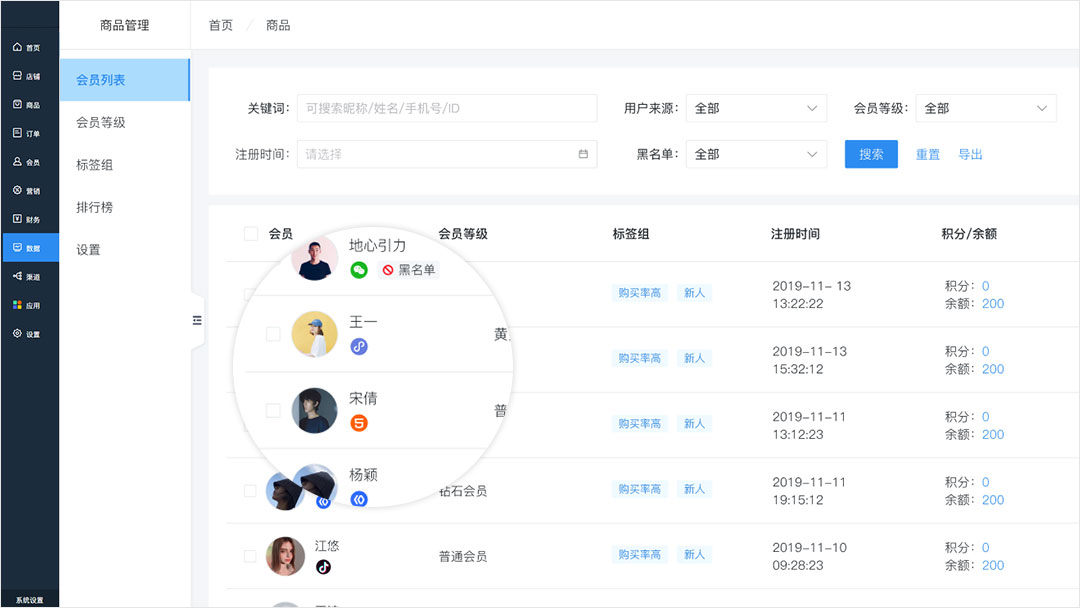Open the 订单 section in the sidebar
The height and width of the screenshot is (608, 1080).
click(26, 133)
